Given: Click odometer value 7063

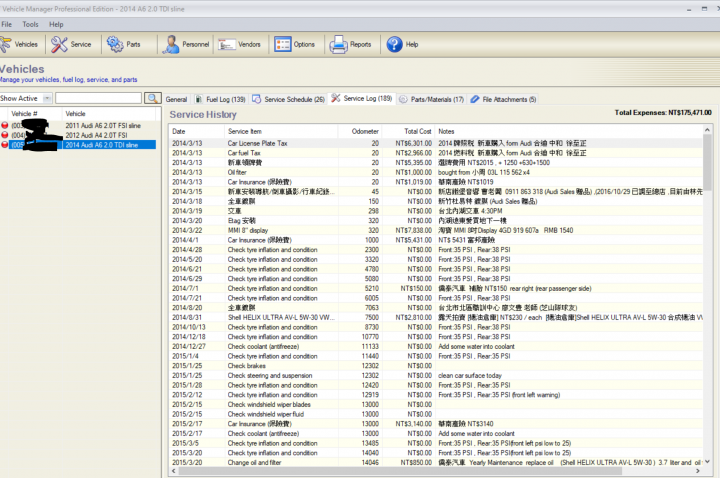Looking at the screenshot, I should (x=371, y=308).
